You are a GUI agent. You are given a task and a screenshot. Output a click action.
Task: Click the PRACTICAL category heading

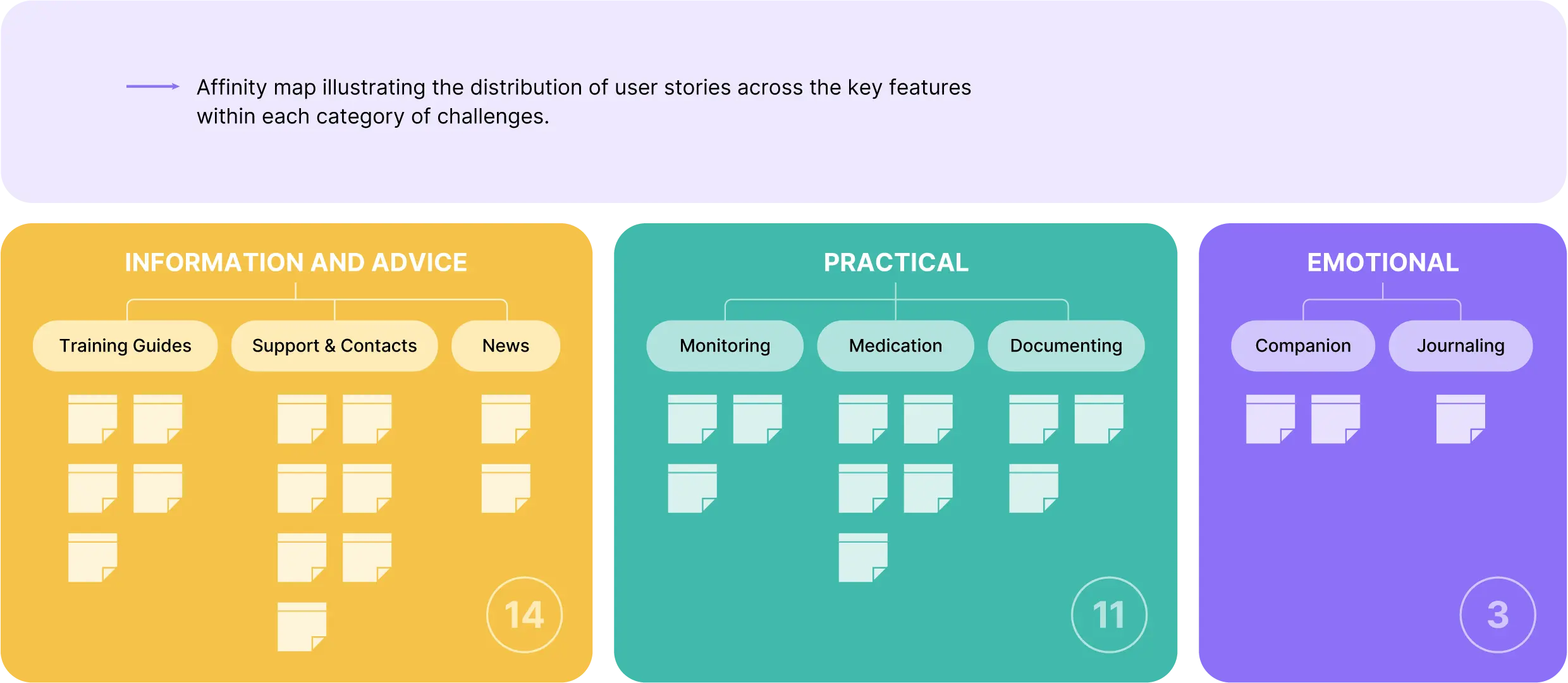point(895,262)
